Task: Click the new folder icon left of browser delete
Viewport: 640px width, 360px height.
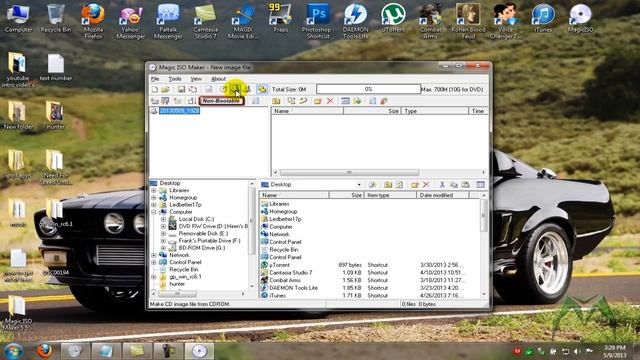Action: pyautogui.click(x=415, y=185)
